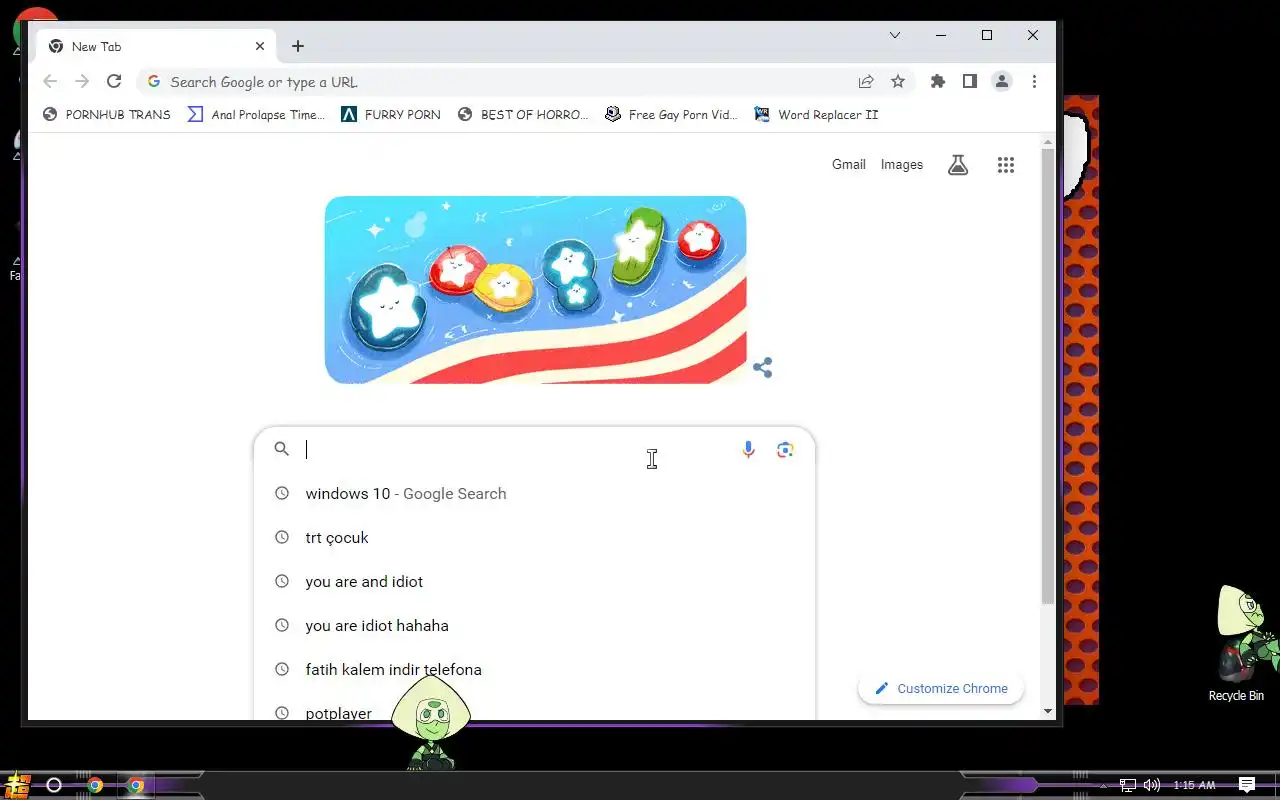Choose the "potplayer" suggestion
This screenshot has height=800, width=1280.
click(534, 707)
